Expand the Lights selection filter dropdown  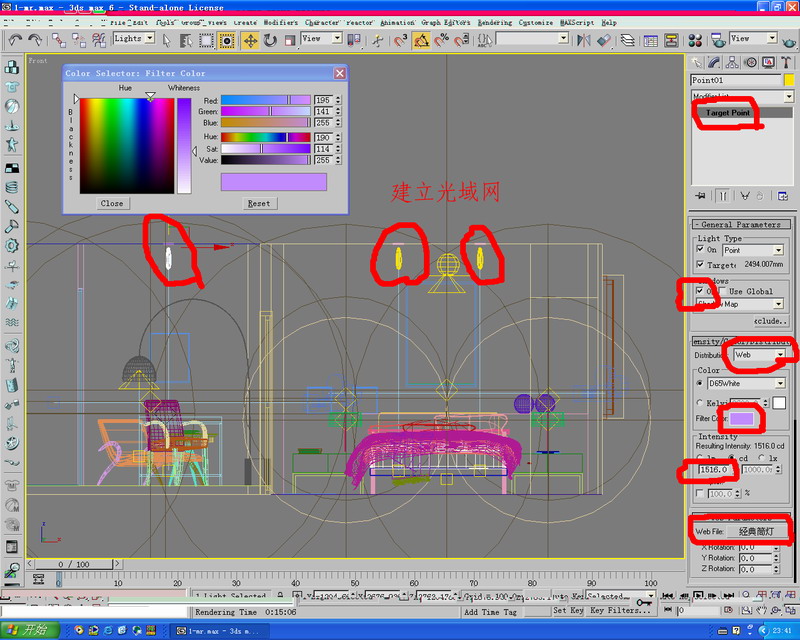click(x=149, y=39)
